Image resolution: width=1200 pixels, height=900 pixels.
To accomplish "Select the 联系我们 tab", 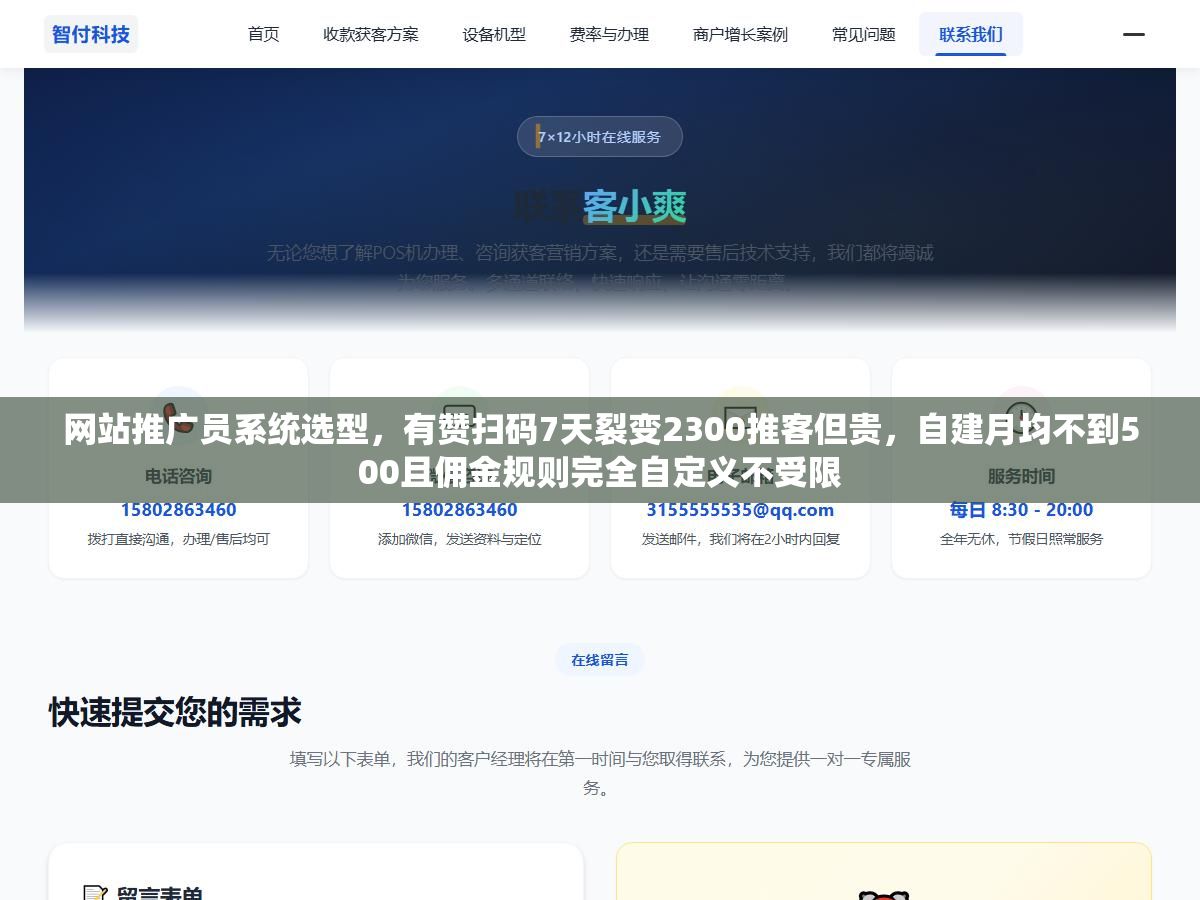I will pyautogui.click(x=971, y=34).
